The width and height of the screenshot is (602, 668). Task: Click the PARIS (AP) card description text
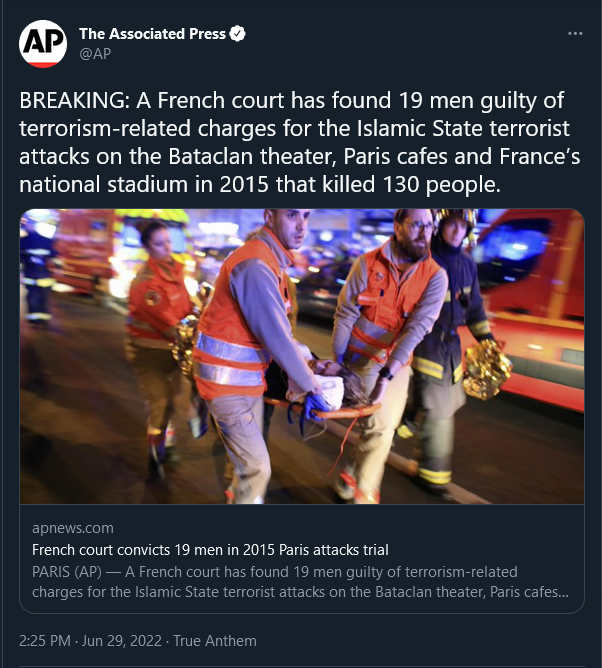point(300,582)
